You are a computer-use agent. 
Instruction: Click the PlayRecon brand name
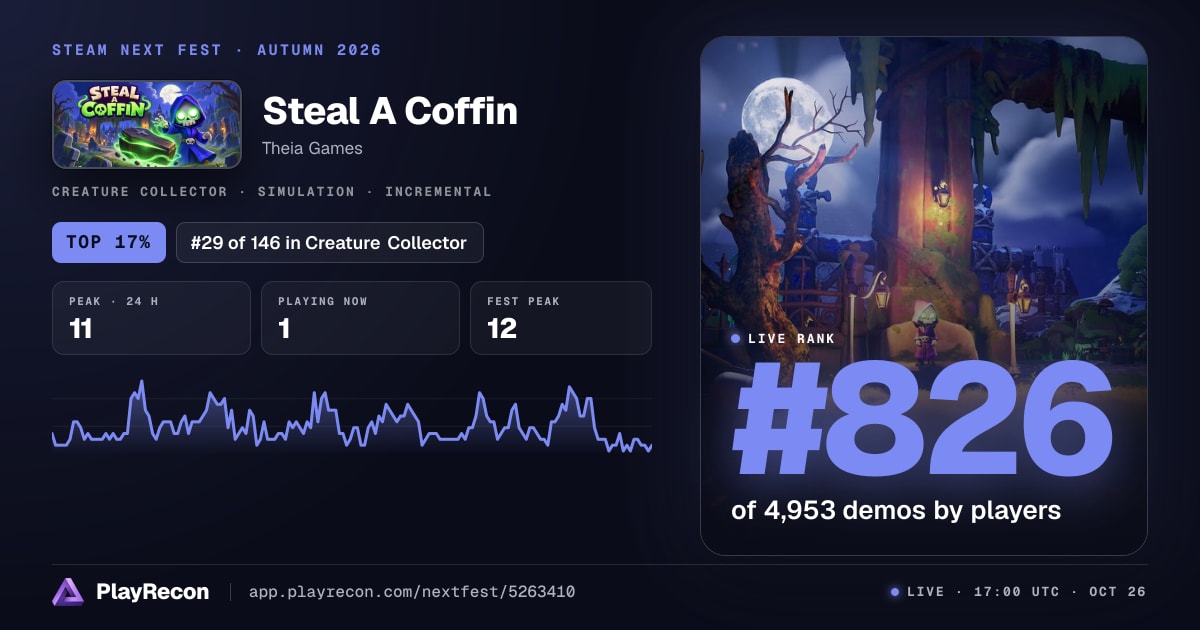coord(152,592)
